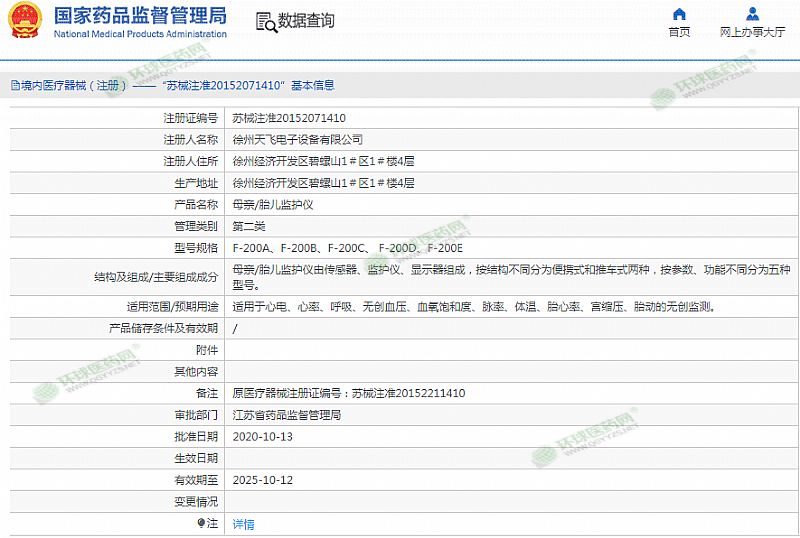Click the bullet dot icon beside 注

point(201,523)
